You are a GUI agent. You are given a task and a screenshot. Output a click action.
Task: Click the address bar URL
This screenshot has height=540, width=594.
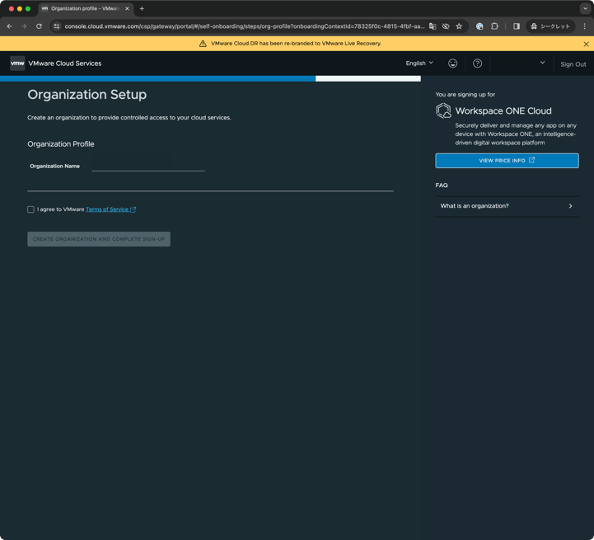pos(244,26)
